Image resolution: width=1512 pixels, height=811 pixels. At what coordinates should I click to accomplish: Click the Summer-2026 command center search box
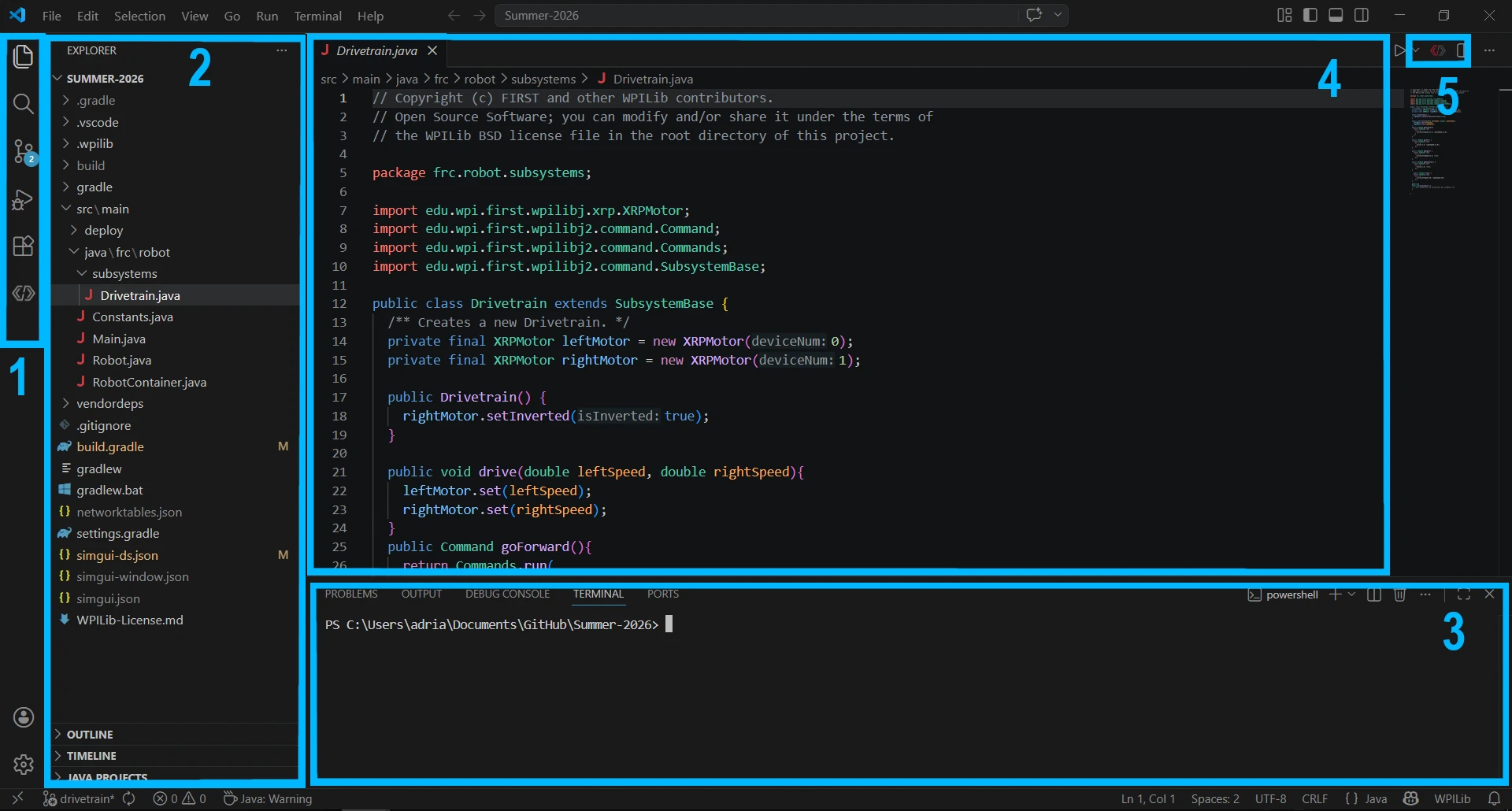pyautogui.click(x=756, y=15)
